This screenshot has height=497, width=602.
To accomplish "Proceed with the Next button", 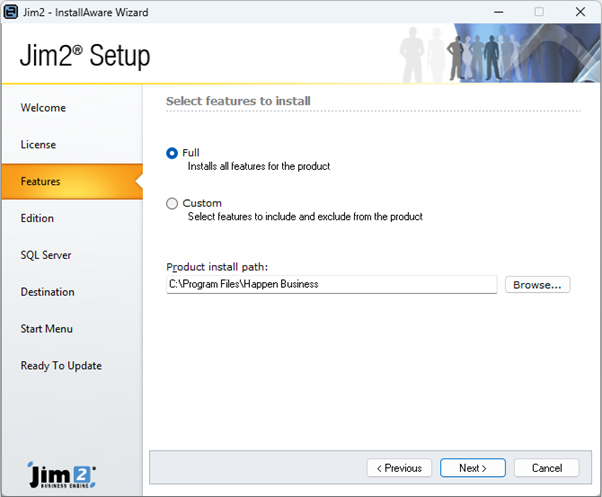I will [x=473, y=468].
